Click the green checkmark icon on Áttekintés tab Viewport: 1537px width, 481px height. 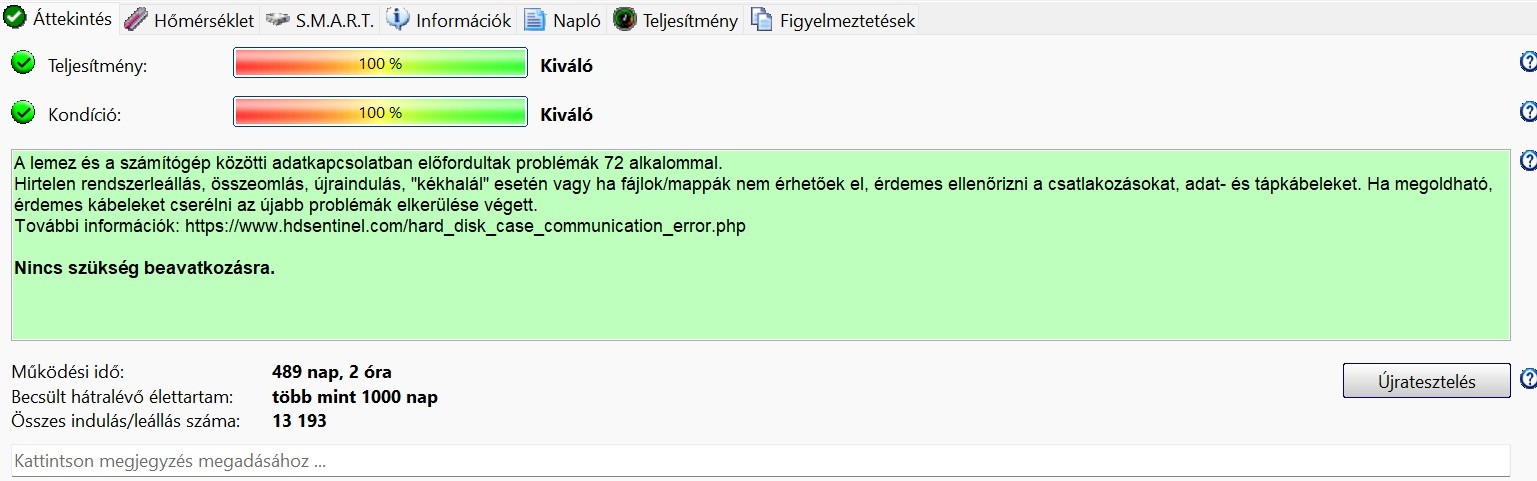point(15,19)
